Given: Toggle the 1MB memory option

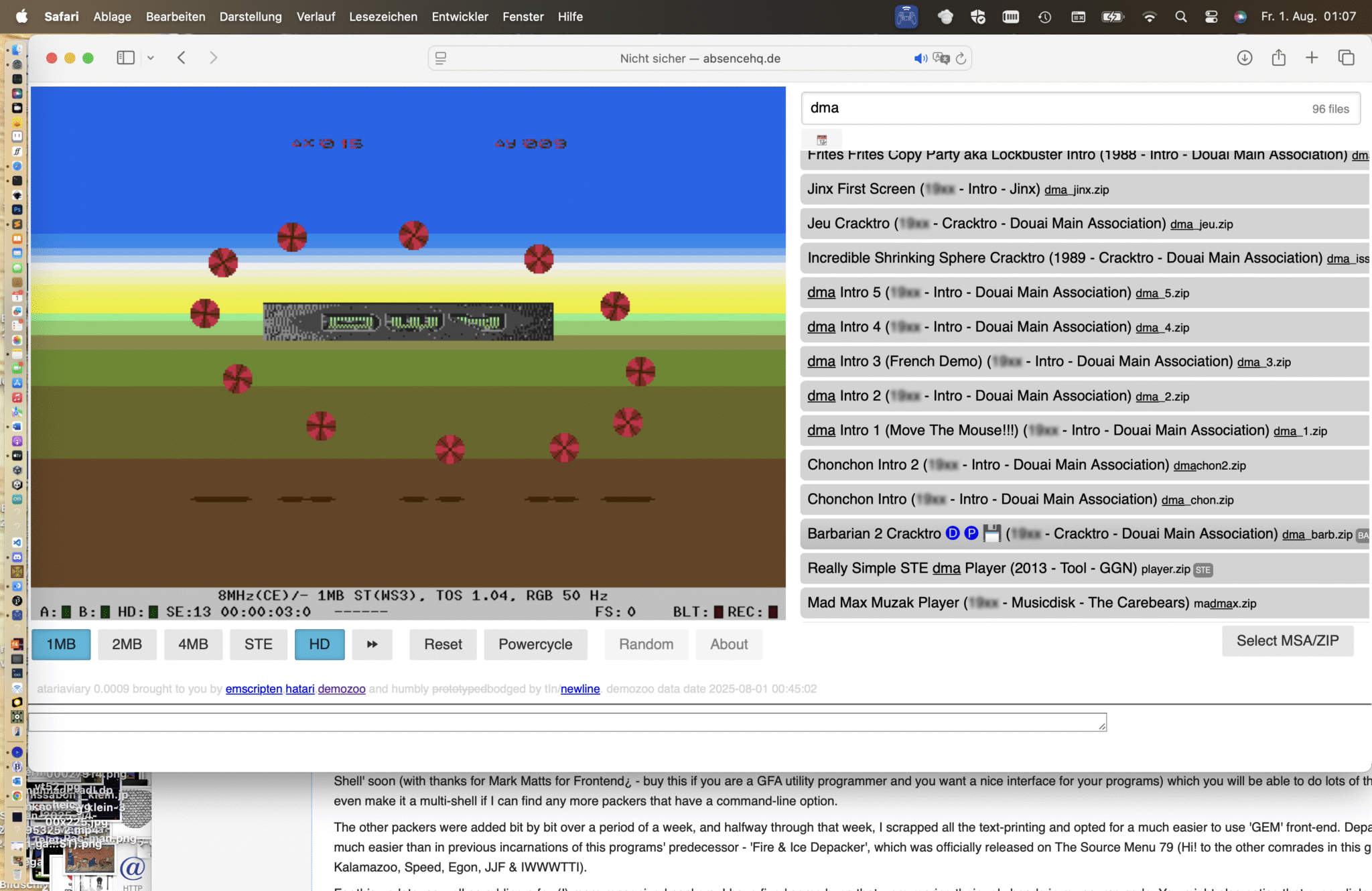Looking at the screenshot, I should click(x=61, y=644).
